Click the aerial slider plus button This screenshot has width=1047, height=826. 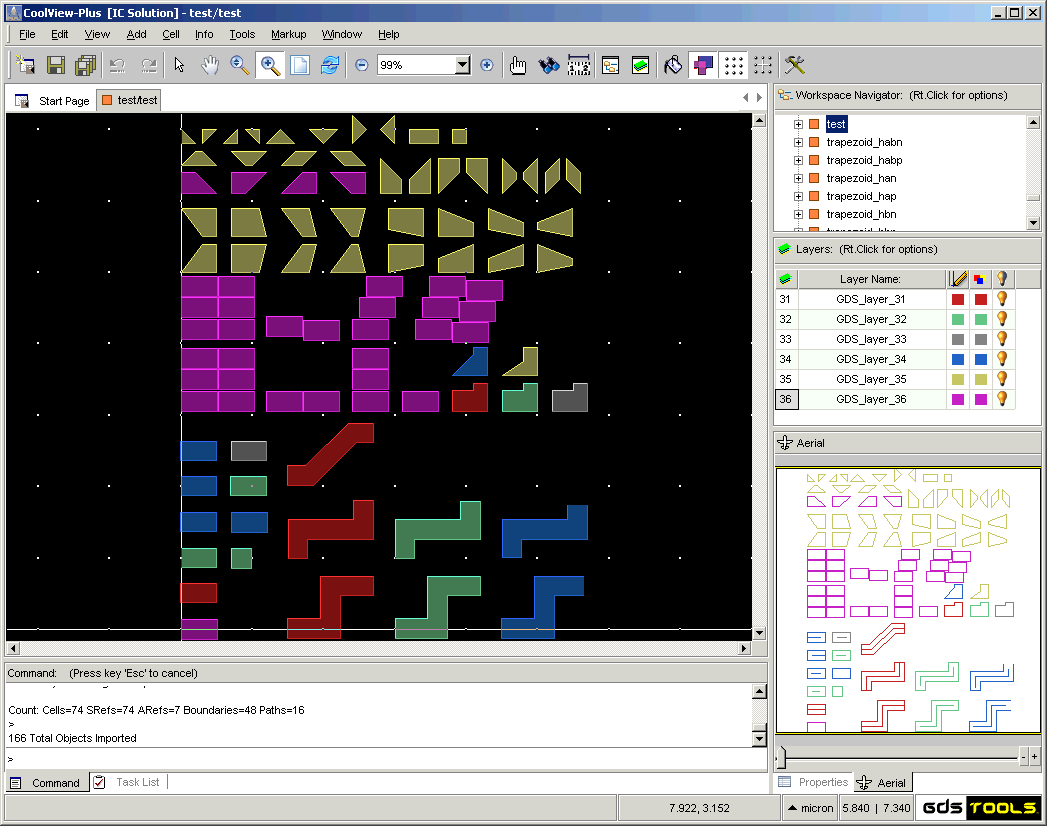tap(1034, 757)
